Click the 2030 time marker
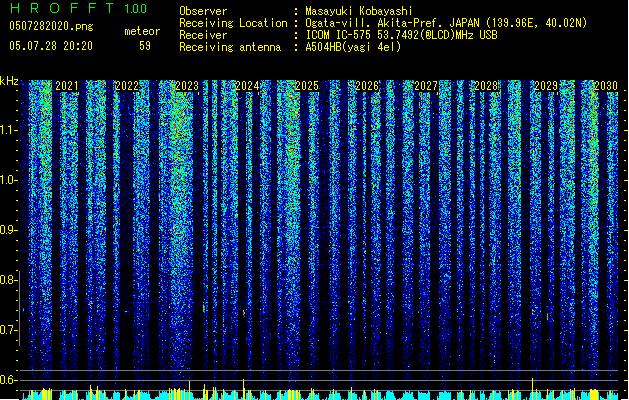 tap(606, 86)
